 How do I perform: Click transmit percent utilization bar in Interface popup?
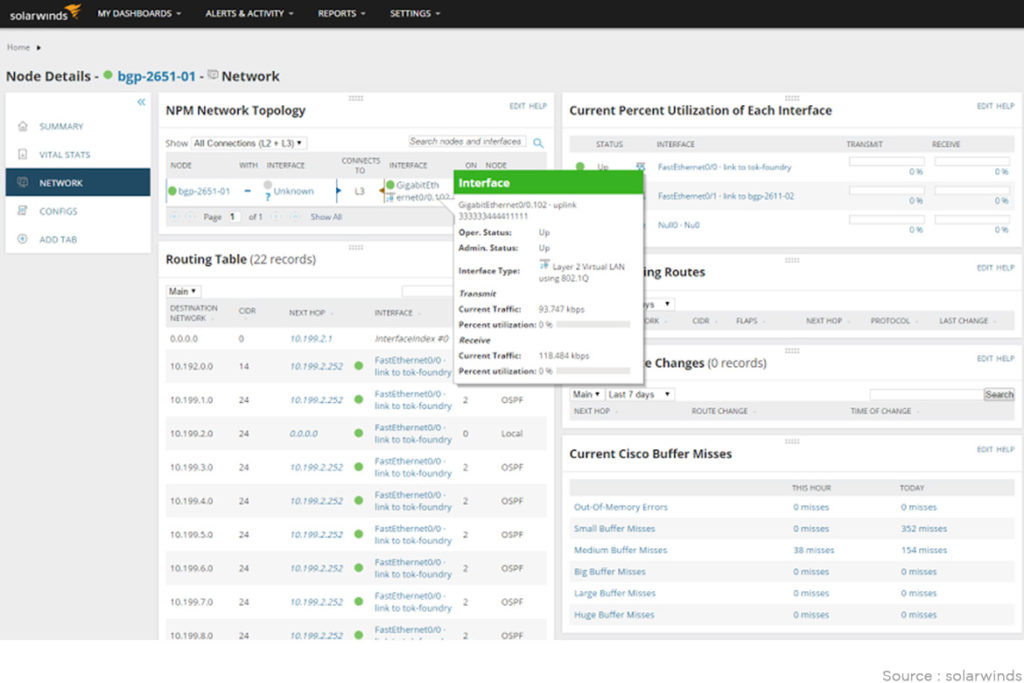[593, 325]
